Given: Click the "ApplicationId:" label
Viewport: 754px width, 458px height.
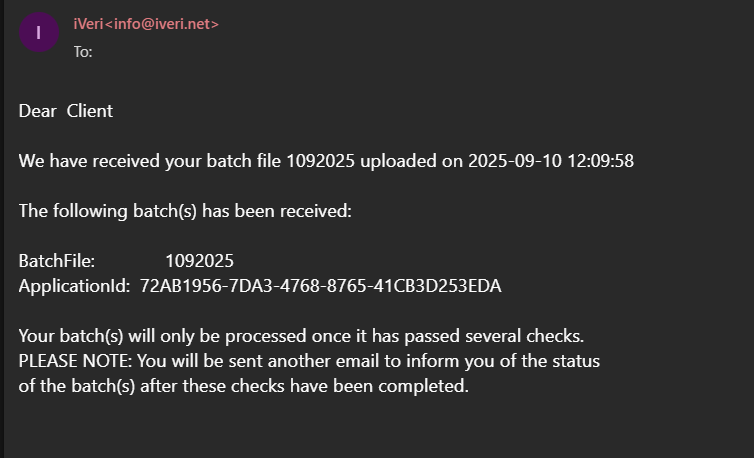Looking at the screenshot, I should coord(74,286).
